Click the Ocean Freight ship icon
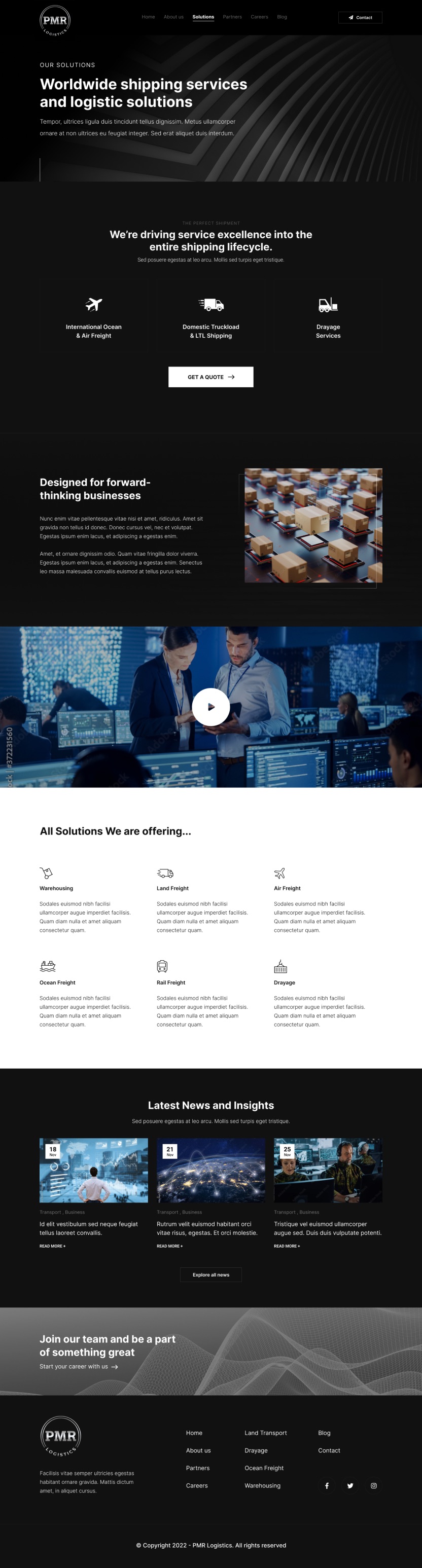422x1568 pixels. click(x=48, y=966)
